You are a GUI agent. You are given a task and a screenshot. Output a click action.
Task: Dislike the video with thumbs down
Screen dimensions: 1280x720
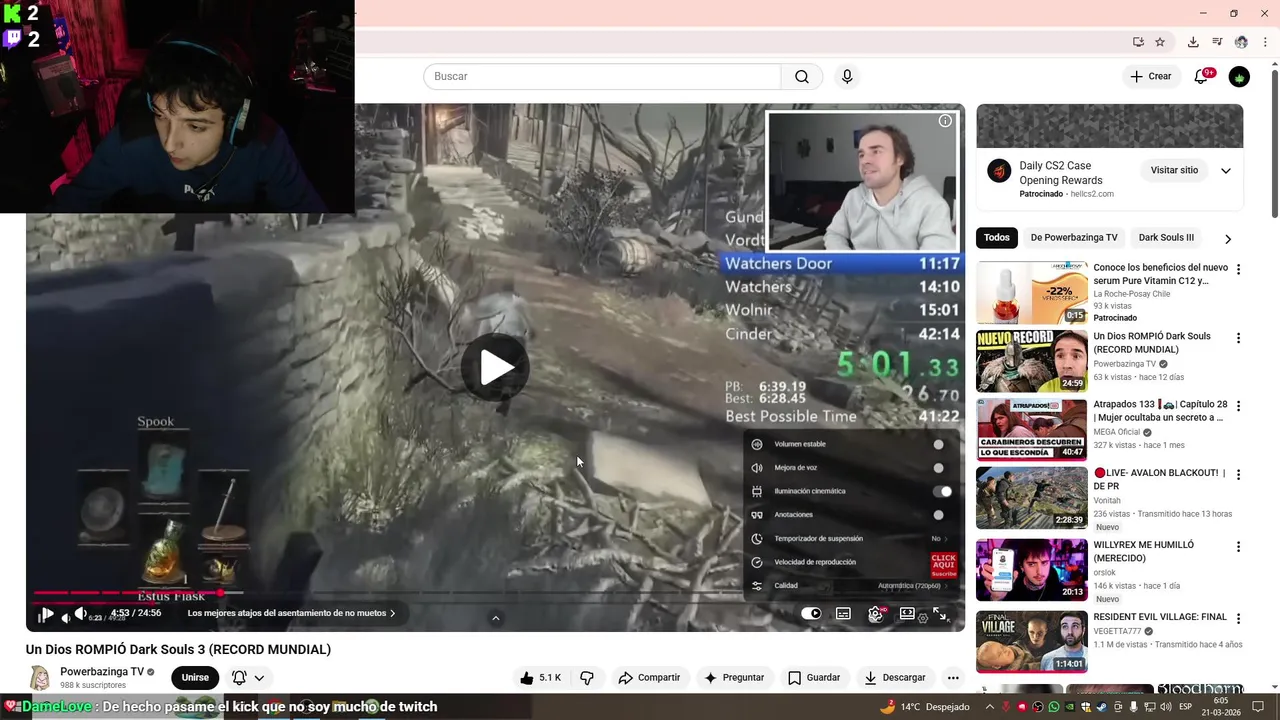click(x=587, y=678)
